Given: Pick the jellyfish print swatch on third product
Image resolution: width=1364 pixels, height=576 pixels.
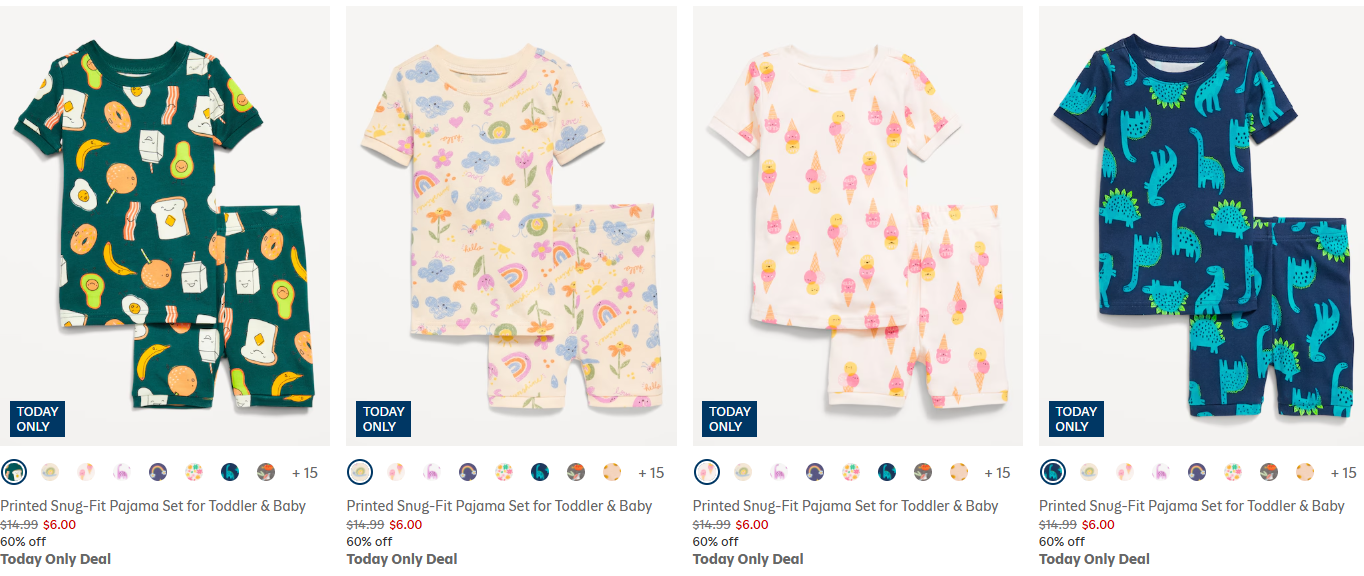Looking at the screenshot, I should tap(777, 471).
